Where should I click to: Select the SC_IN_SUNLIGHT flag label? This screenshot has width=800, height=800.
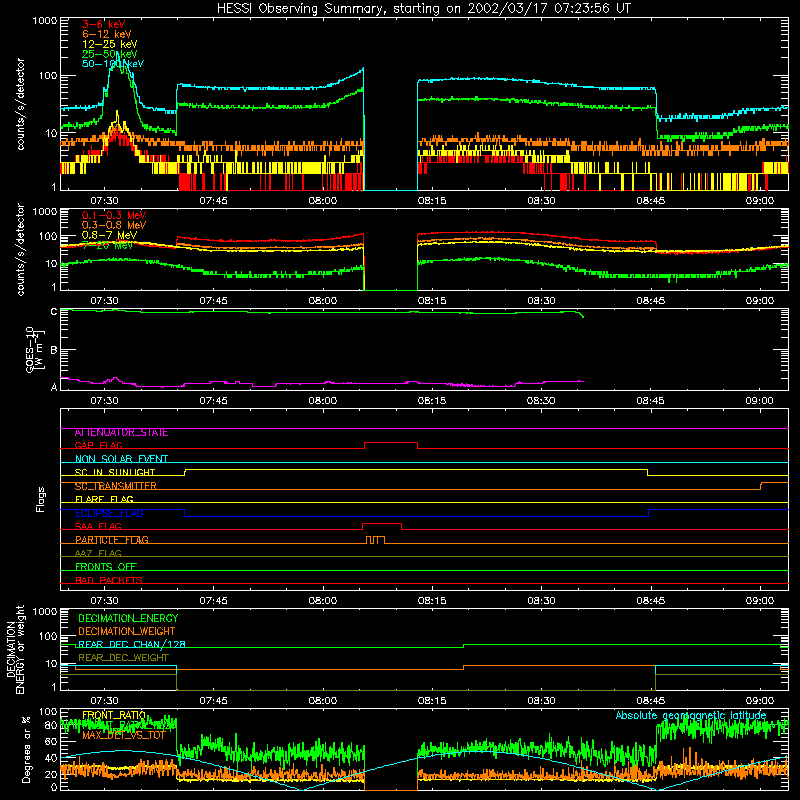(x=115, y=472)
